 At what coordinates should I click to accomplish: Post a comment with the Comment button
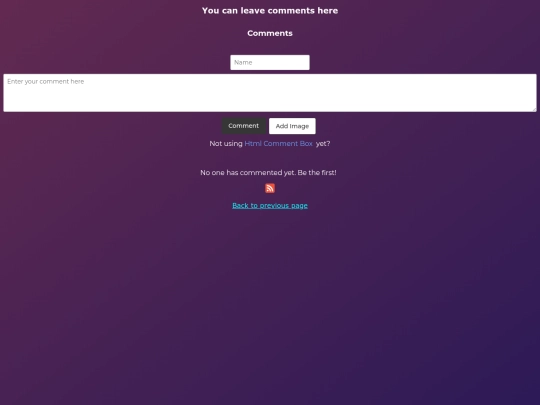tap(243, 126)
